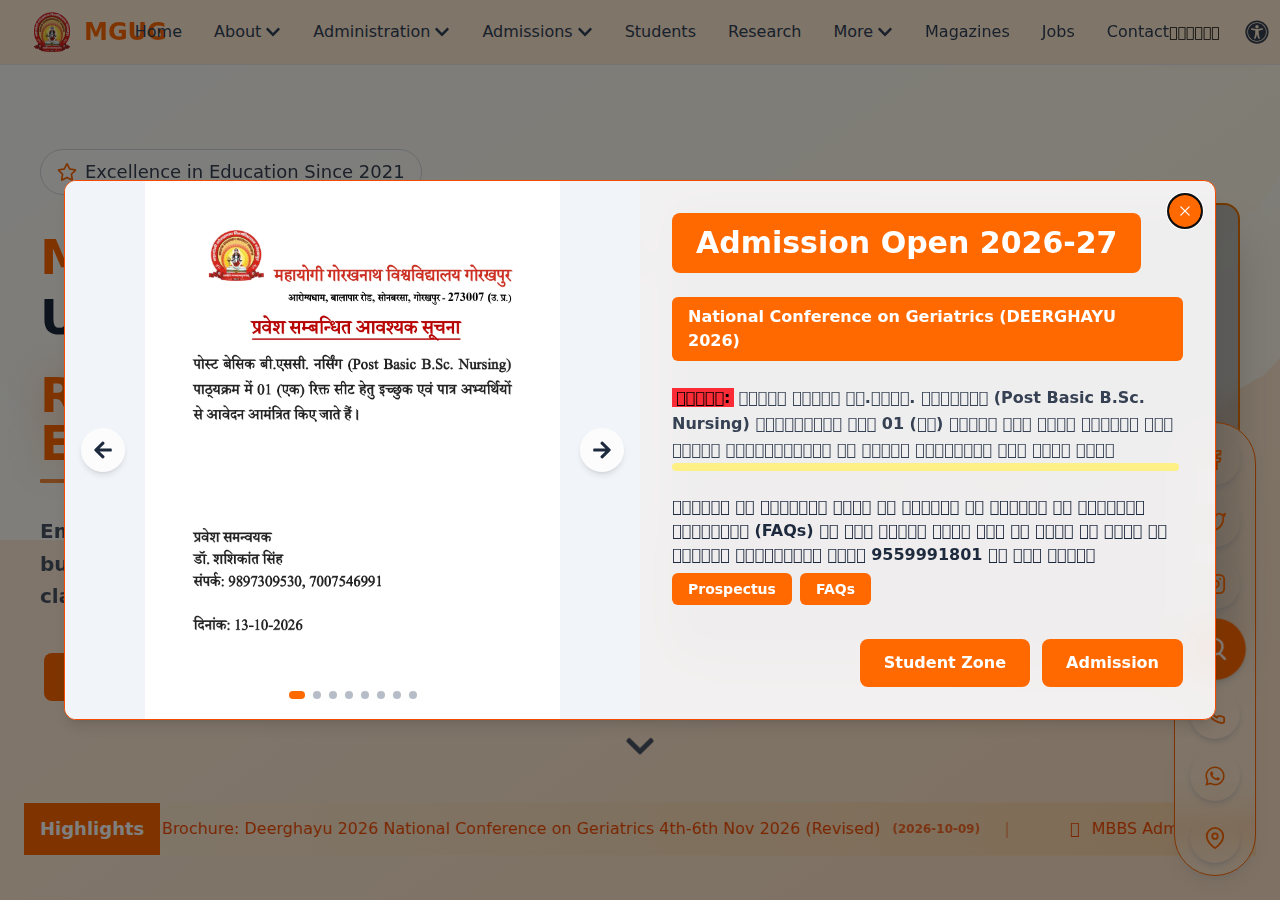Select the second carousel dot indicator

[x=317, y=695]
